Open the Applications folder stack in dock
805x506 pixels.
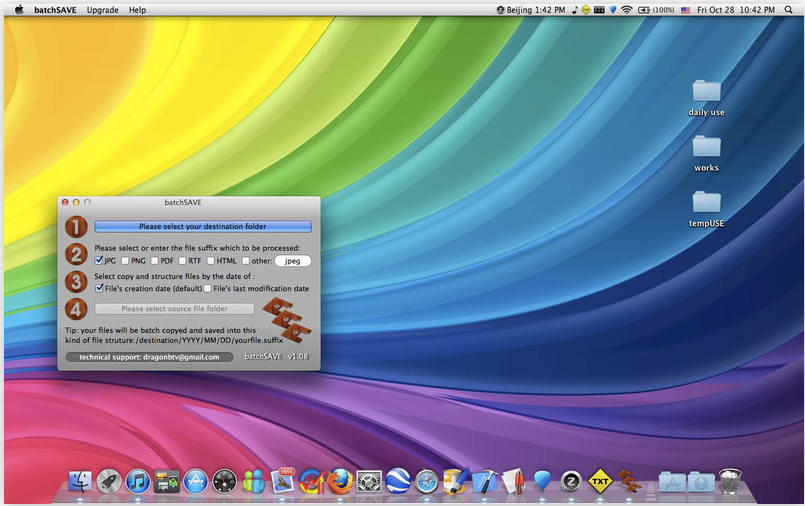672,482
